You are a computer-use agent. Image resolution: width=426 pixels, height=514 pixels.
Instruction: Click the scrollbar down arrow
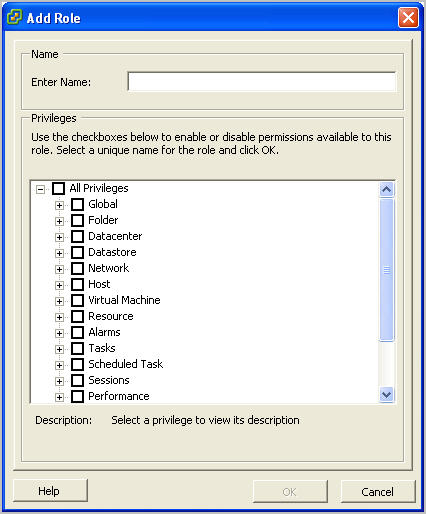[387, 395]
